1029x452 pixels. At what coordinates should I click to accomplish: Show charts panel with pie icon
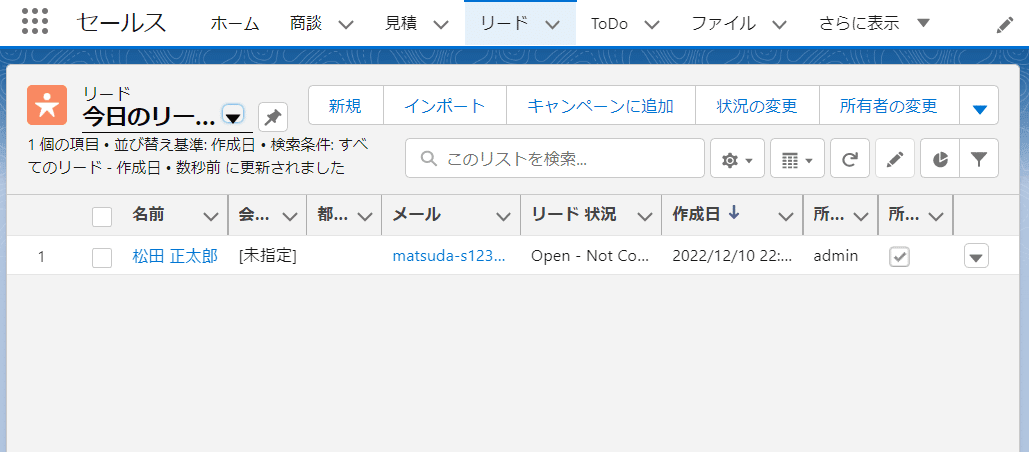point(940,158)
